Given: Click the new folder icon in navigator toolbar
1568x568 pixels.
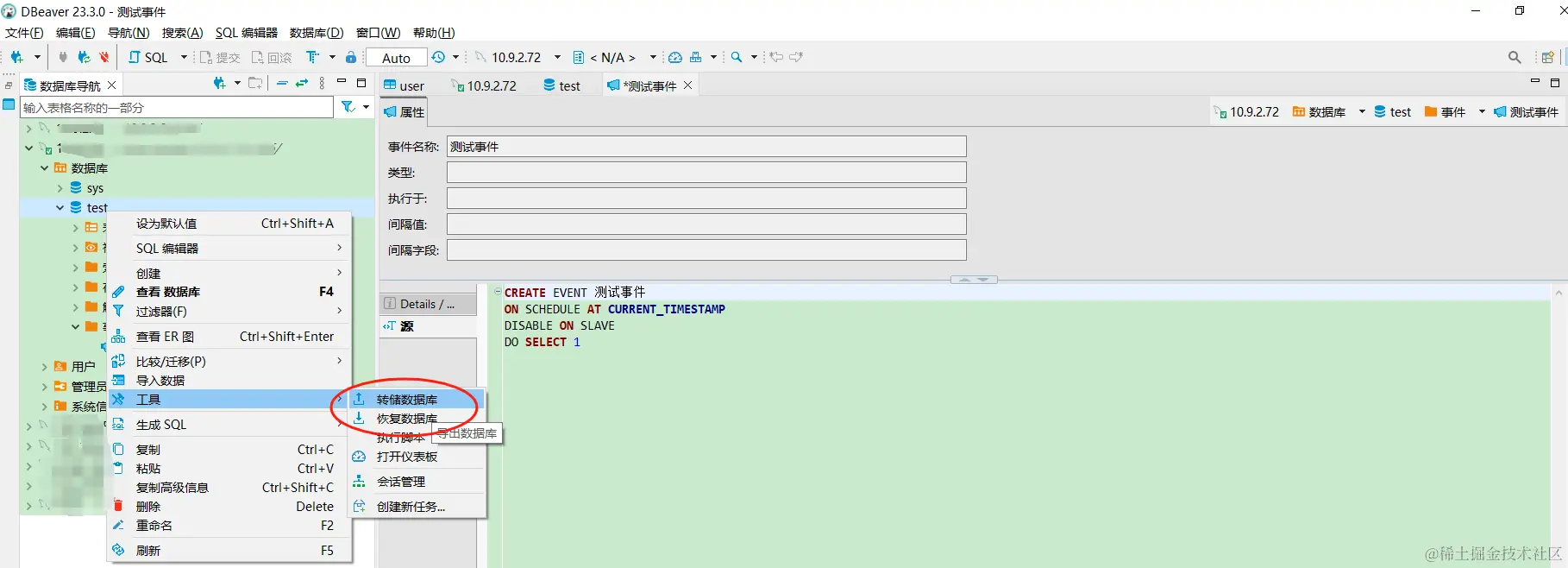Looking at the screenshot, I should click(x=255, y=83).
